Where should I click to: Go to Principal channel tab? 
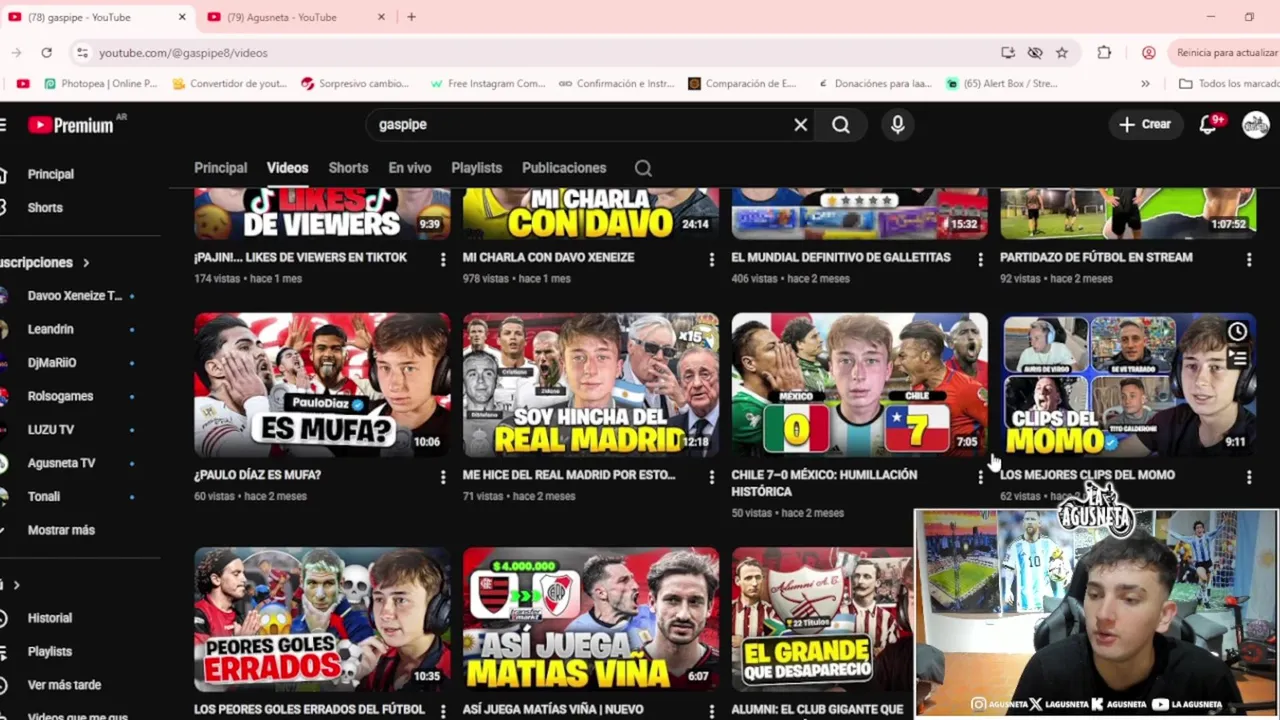tap(220, 168)
